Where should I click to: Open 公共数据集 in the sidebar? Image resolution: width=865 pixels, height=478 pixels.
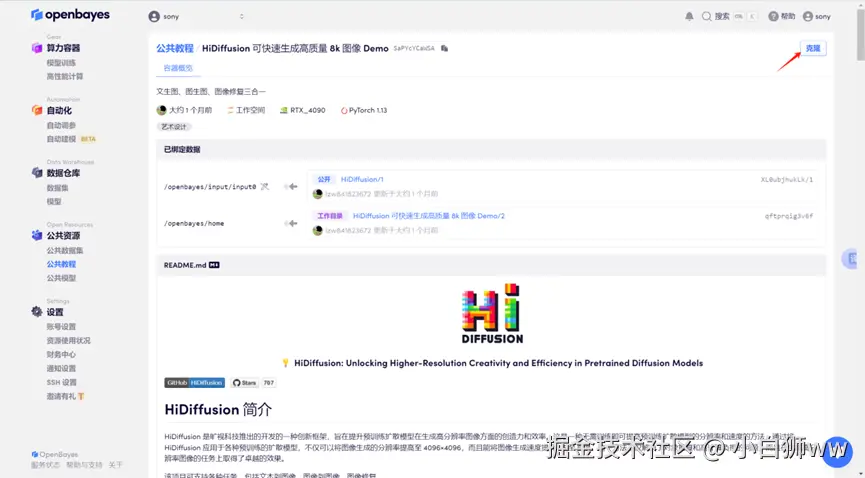(x=65, y=251)
